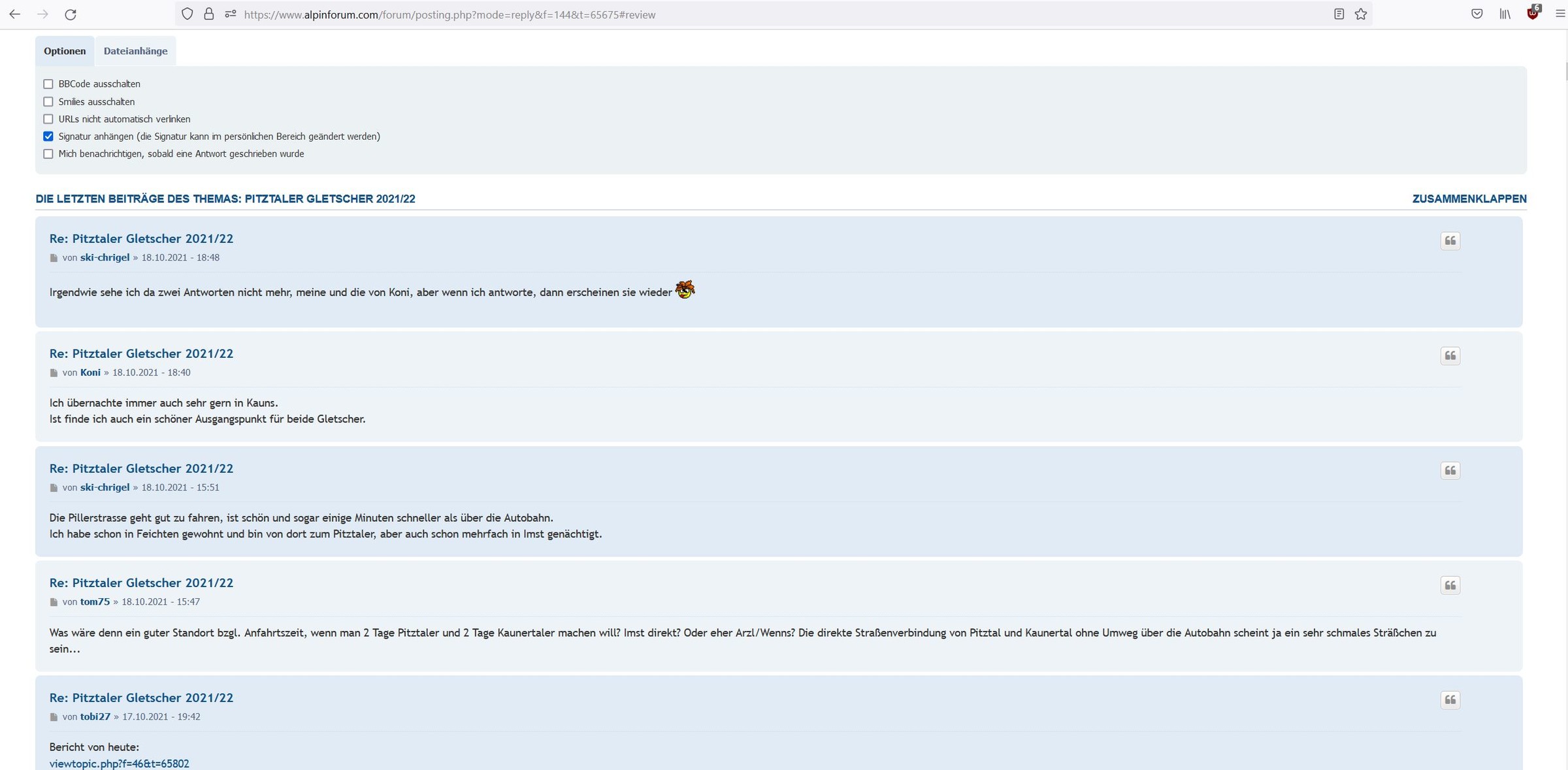Viewport: 1568px width, 770px height.
Task: Open Firefox library icon
Action: click(1505, 14)
